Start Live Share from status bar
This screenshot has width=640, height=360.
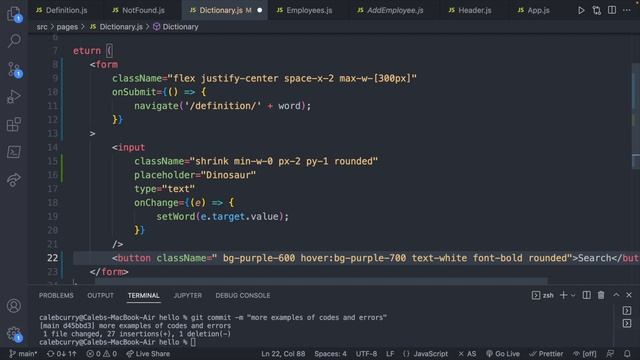(x=148, y=353)
